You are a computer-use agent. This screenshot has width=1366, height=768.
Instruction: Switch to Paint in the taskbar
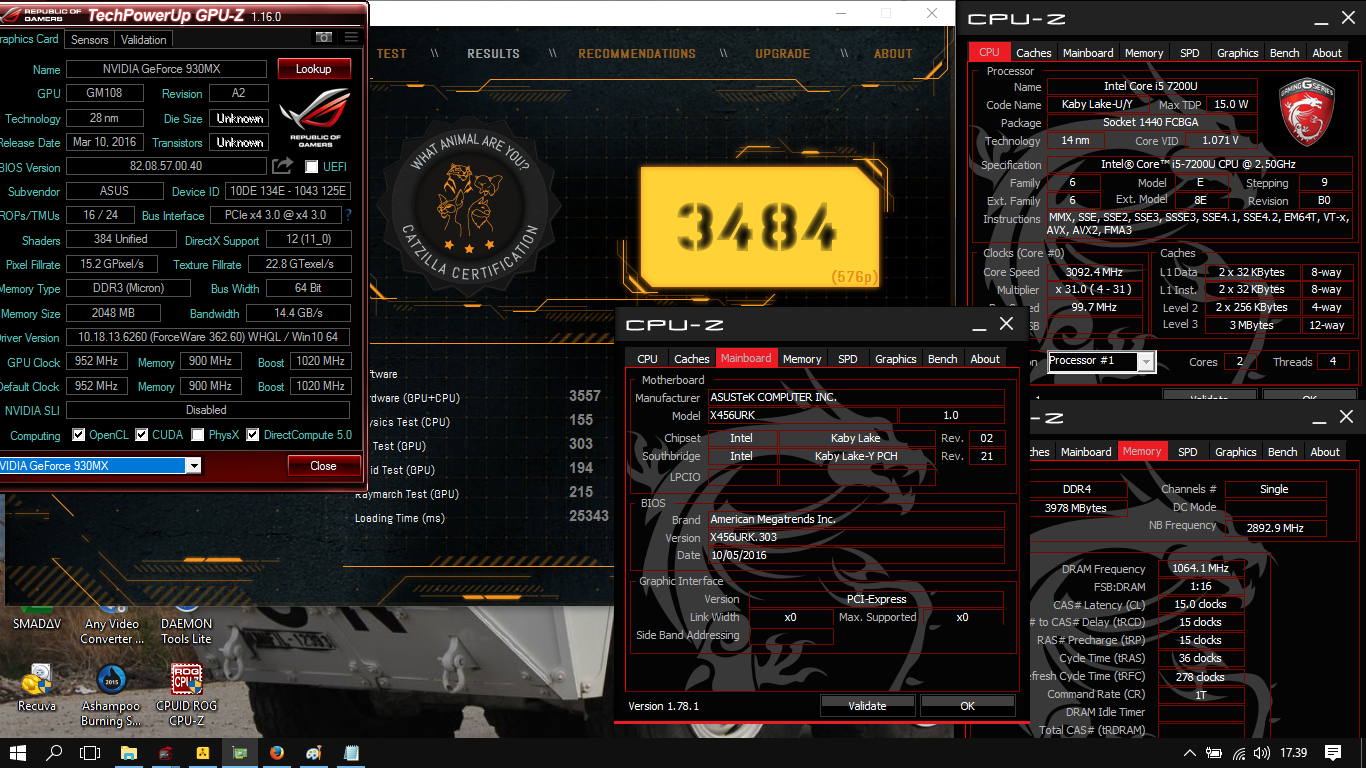click(314, 752)
